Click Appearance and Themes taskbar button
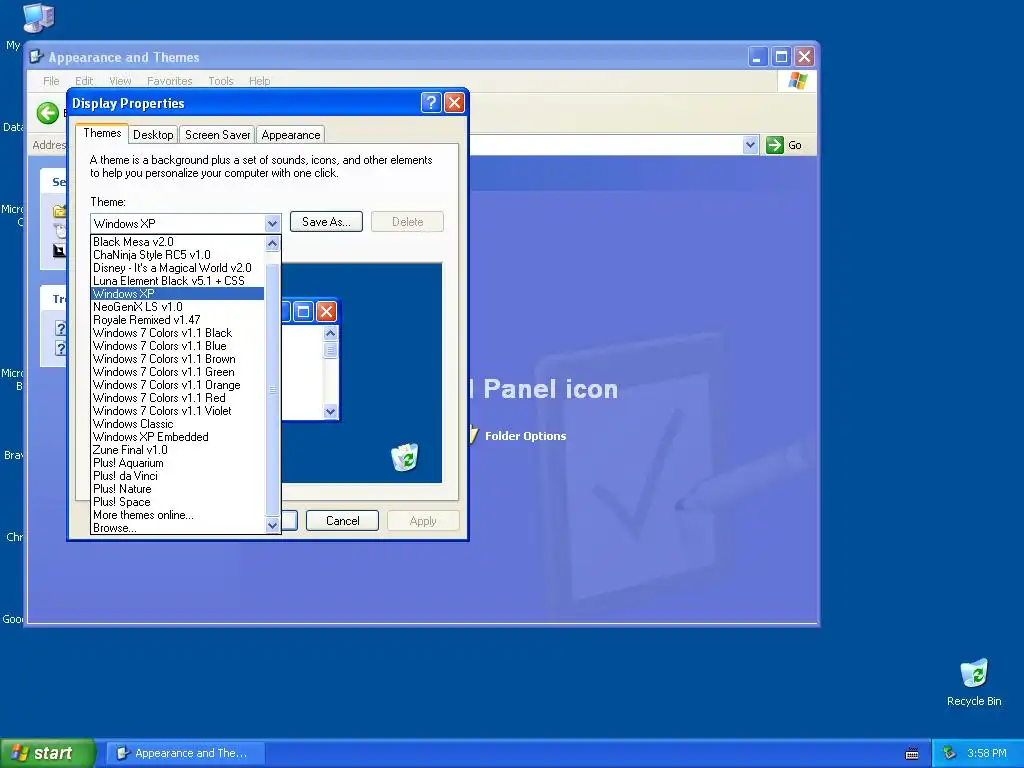 point(186,753)
